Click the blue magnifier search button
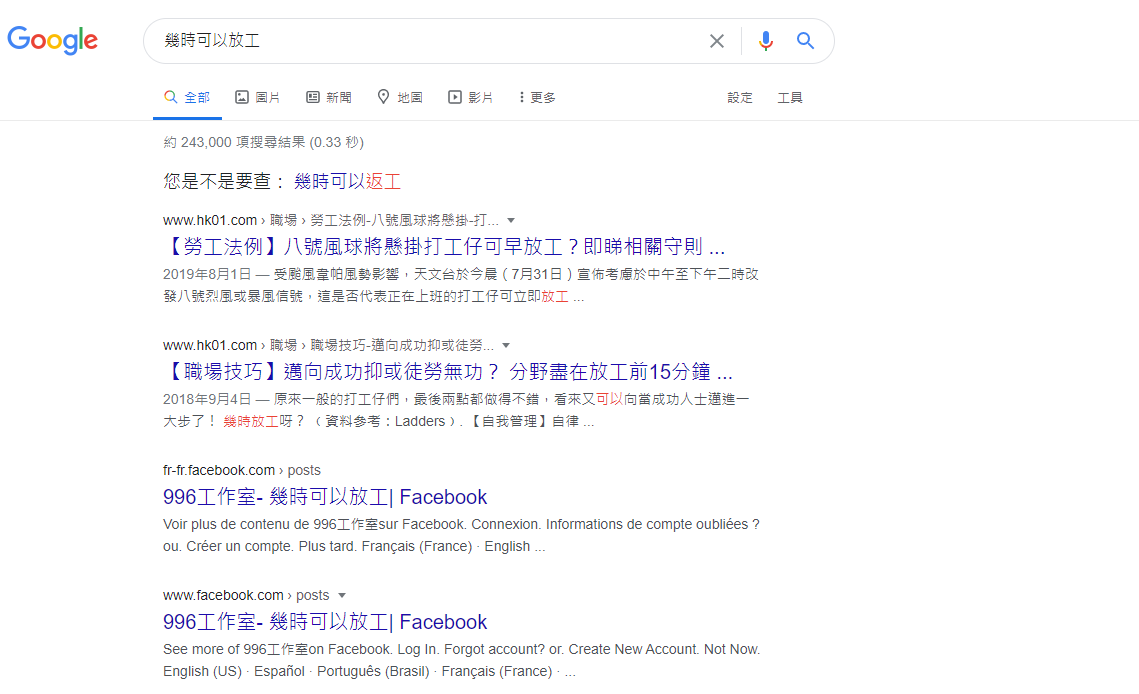Screen dimensions: 1139x694 [805, 41]
